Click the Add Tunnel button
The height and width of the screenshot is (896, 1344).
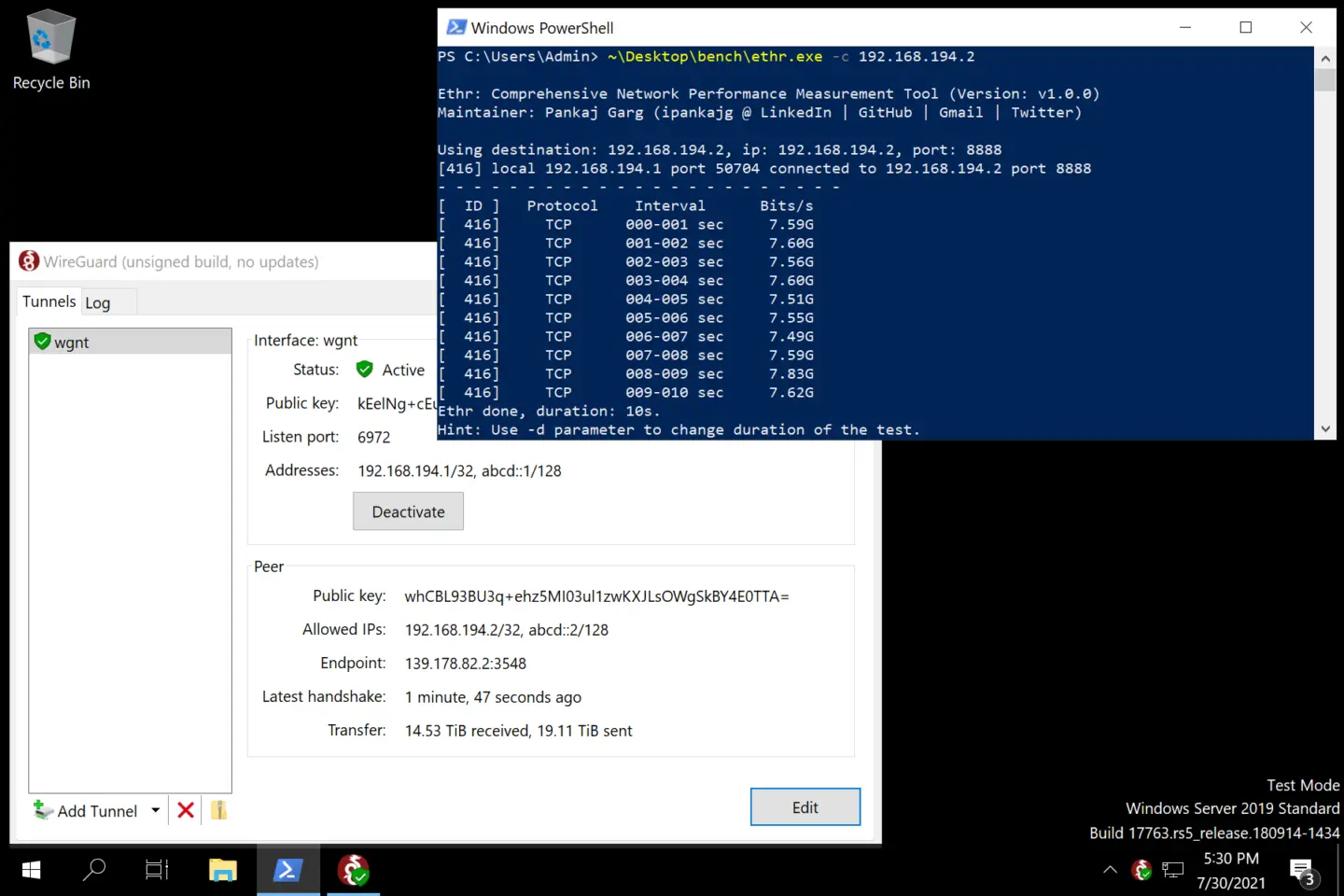pyautogui.click(x=86, y=810)
